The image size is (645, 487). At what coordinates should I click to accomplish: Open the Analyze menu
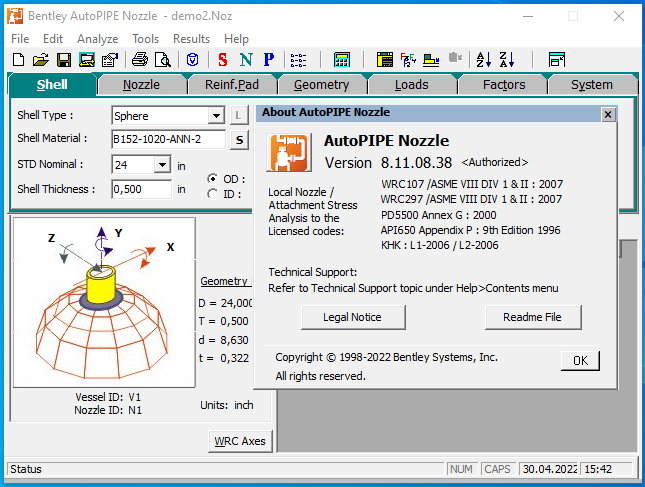click(97, 39)
